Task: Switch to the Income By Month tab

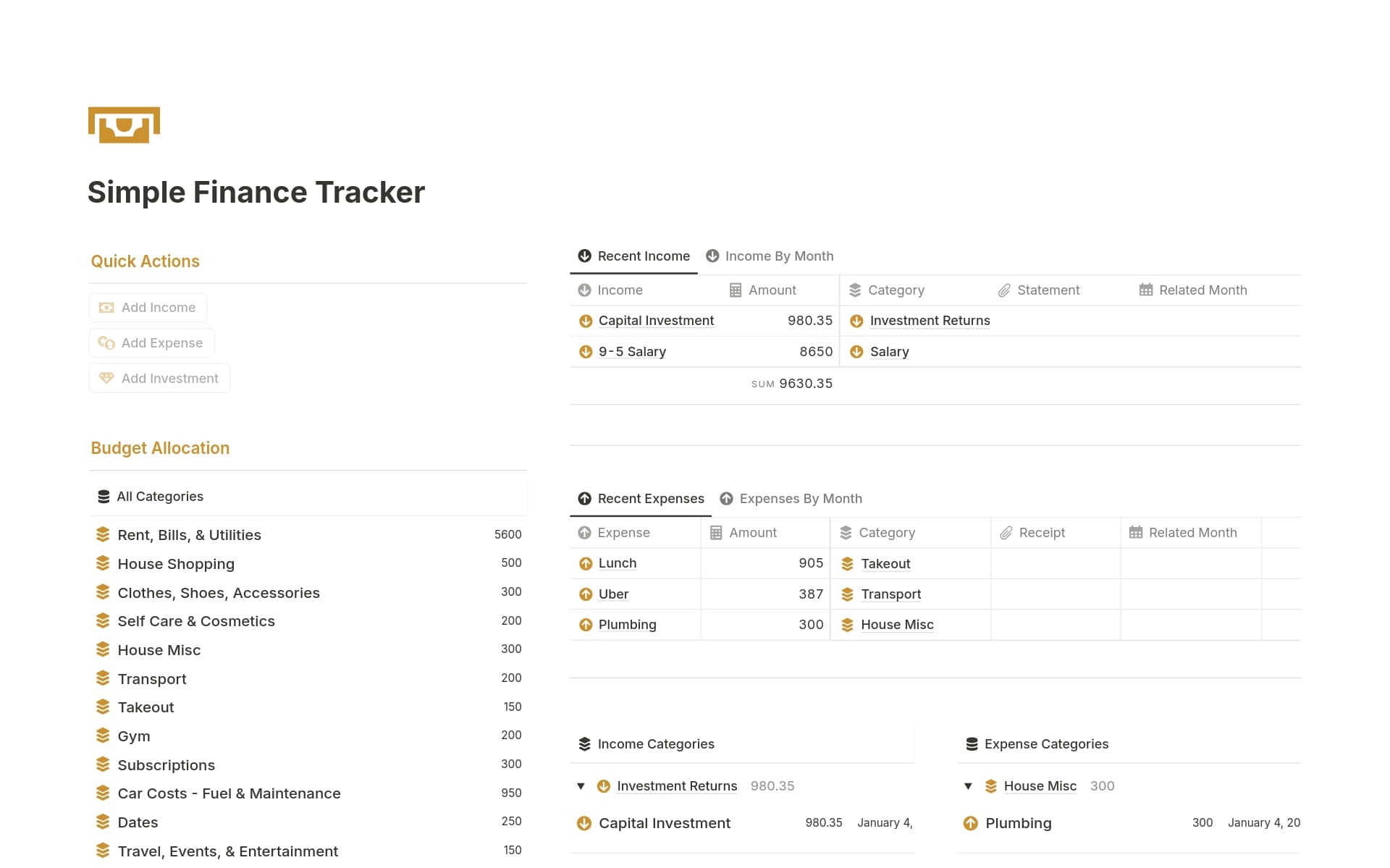Action: tap(779, 256)
